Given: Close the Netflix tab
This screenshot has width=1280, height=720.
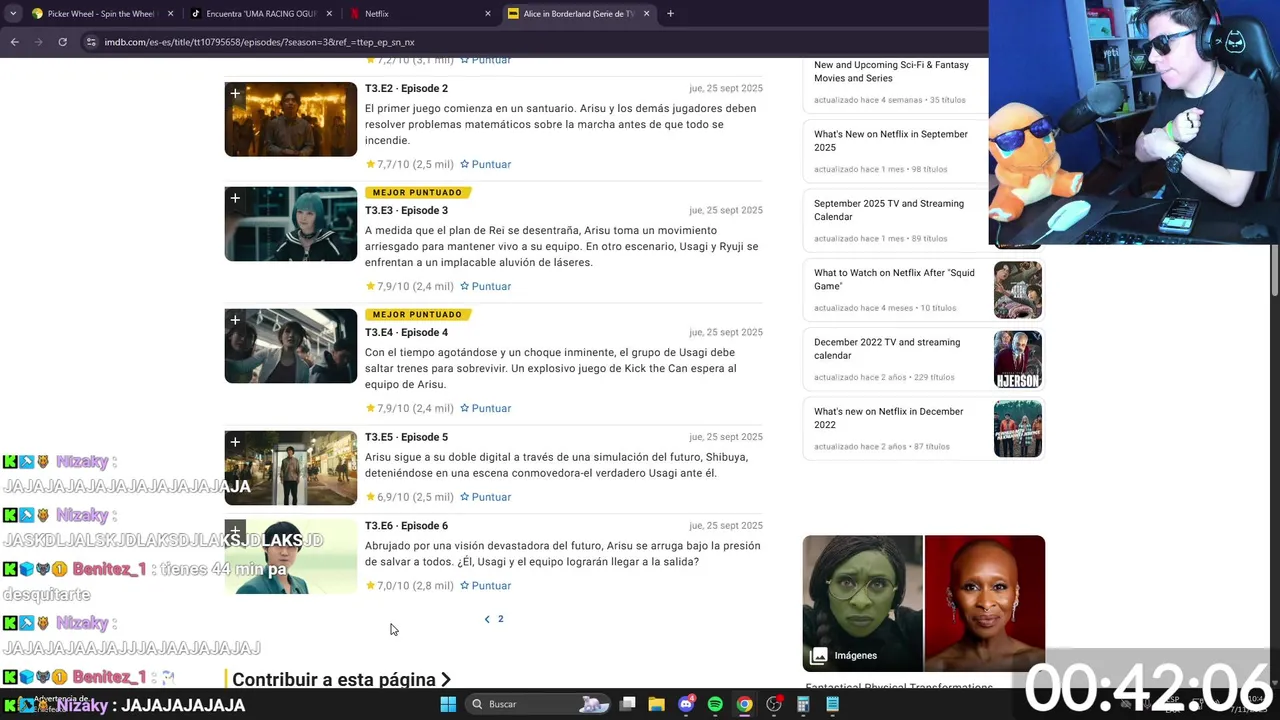Looking at the screenshot, I should click(x=488, y=14).
